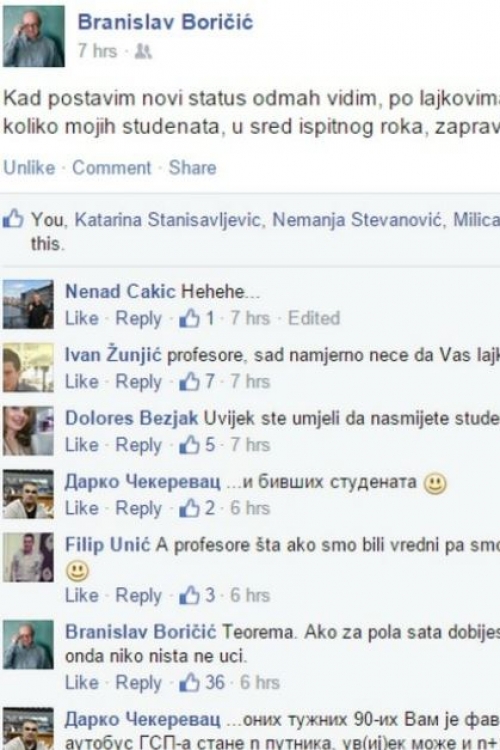The image size is (500, 750).
Task: Click the thumbs-up icon showing 36 likes
Action: coord(189,682)
